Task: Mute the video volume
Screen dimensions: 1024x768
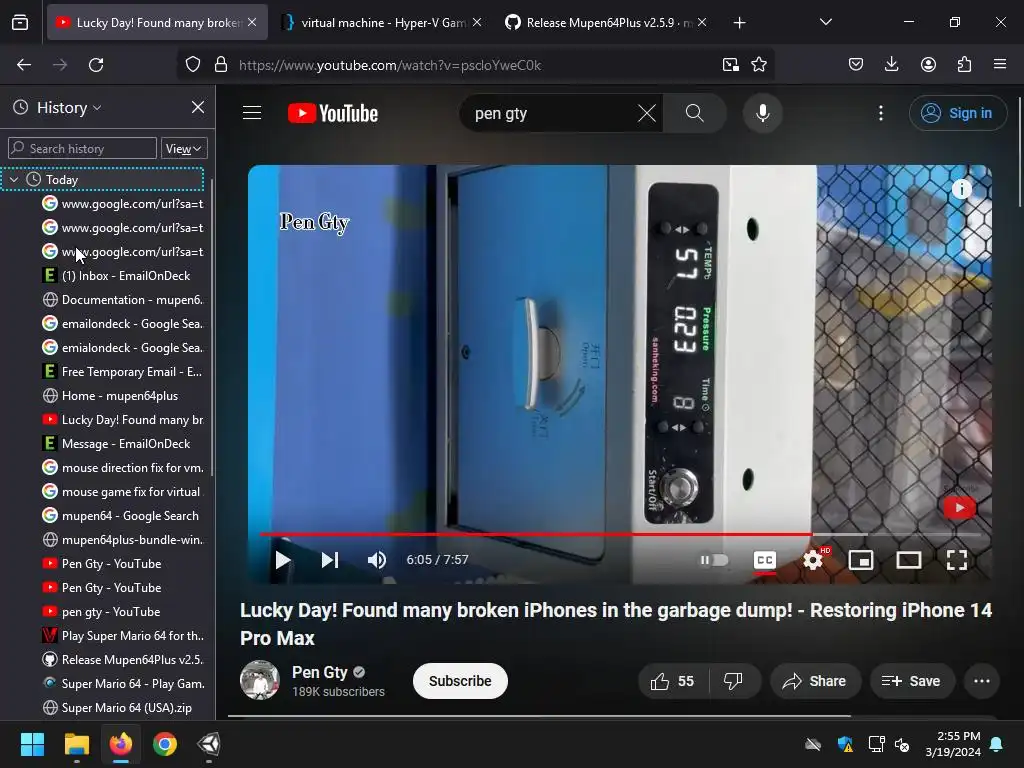Action: coord(377,560)
